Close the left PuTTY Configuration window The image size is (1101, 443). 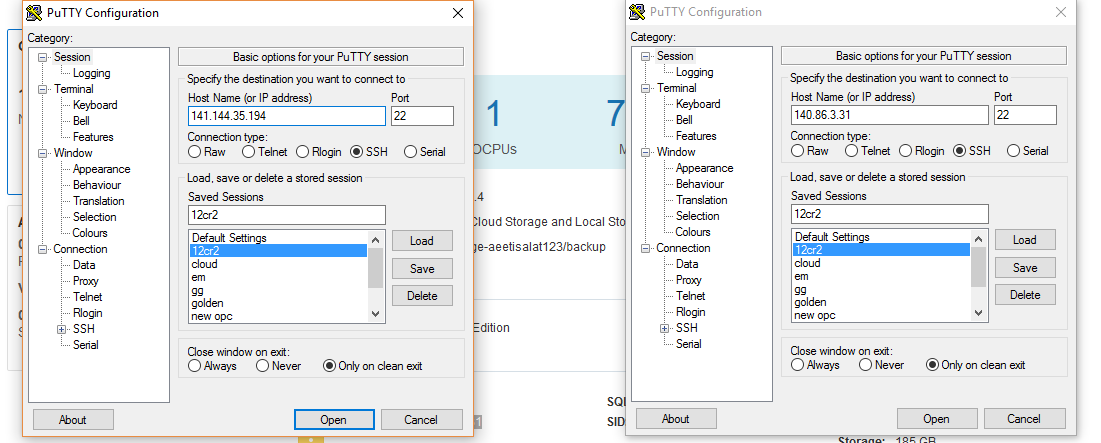coord(458,13)
